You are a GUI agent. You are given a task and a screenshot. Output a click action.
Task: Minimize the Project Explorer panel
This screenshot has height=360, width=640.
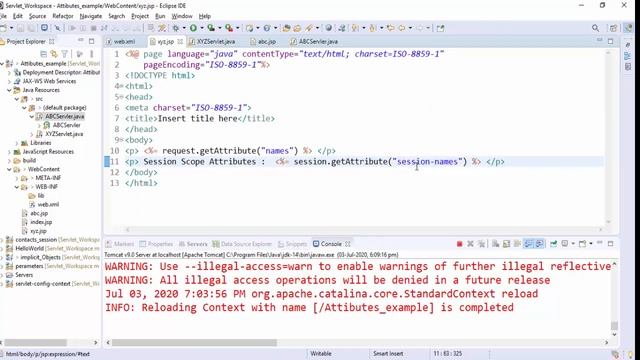[x=81, y=40]
